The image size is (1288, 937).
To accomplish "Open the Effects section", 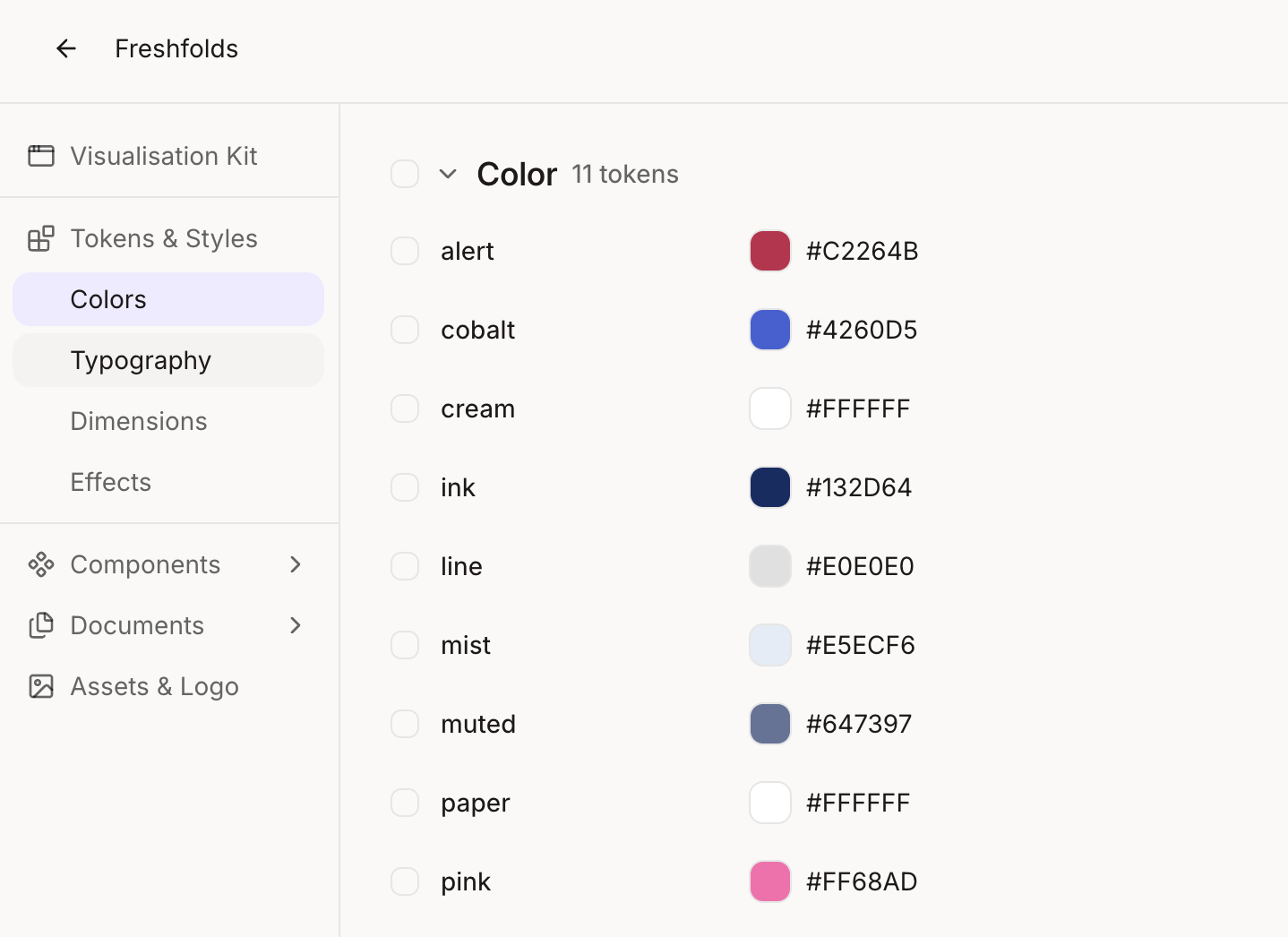I will point(168,482).
